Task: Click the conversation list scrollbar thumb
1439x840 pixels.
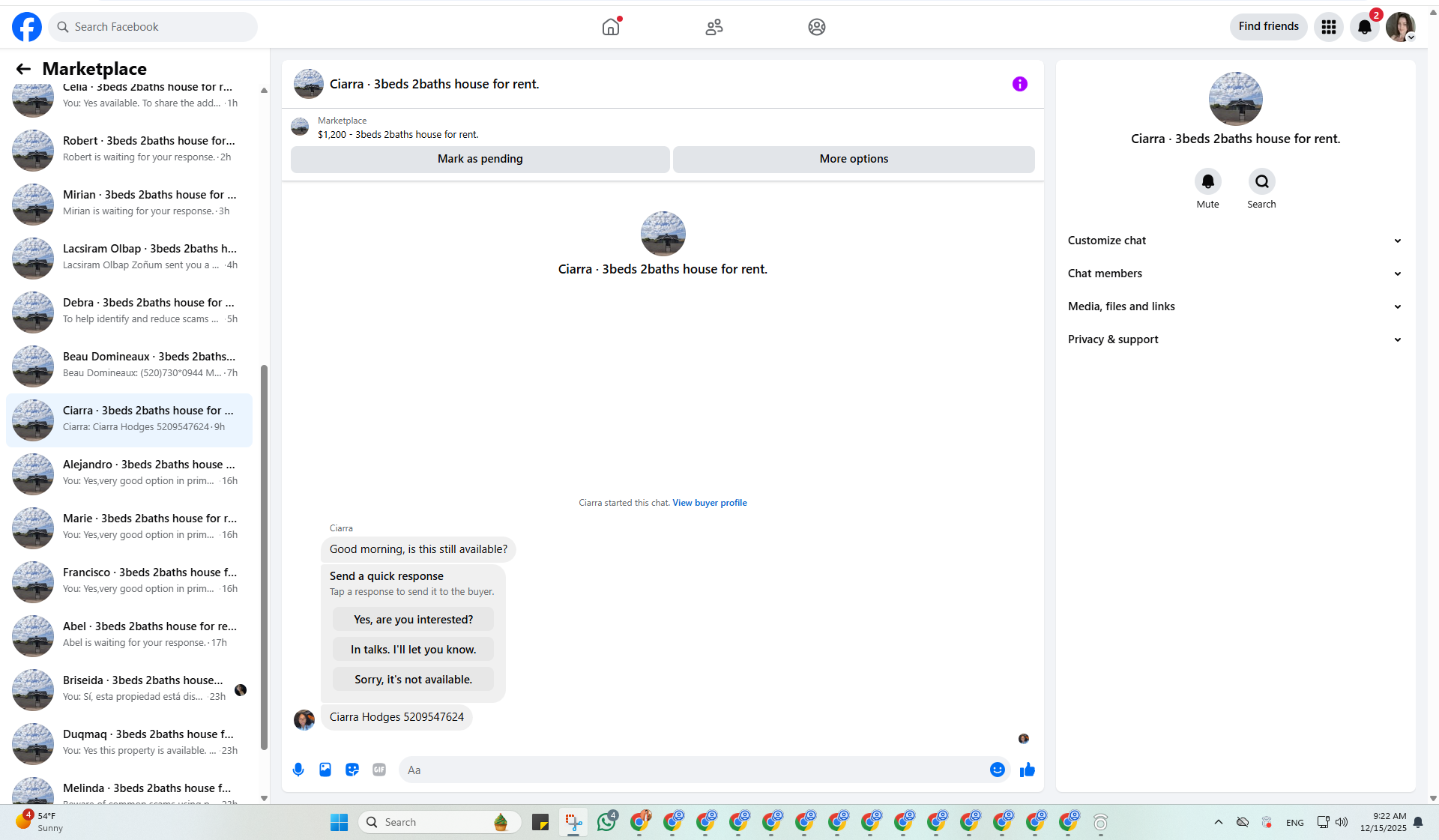Action: click(x=264, y=557)
